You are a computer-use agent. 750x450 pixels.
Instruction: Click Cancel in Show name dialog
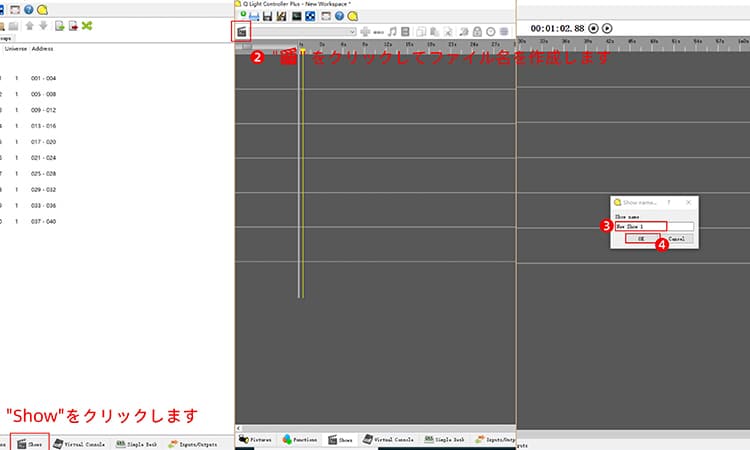tap(676, 239)
